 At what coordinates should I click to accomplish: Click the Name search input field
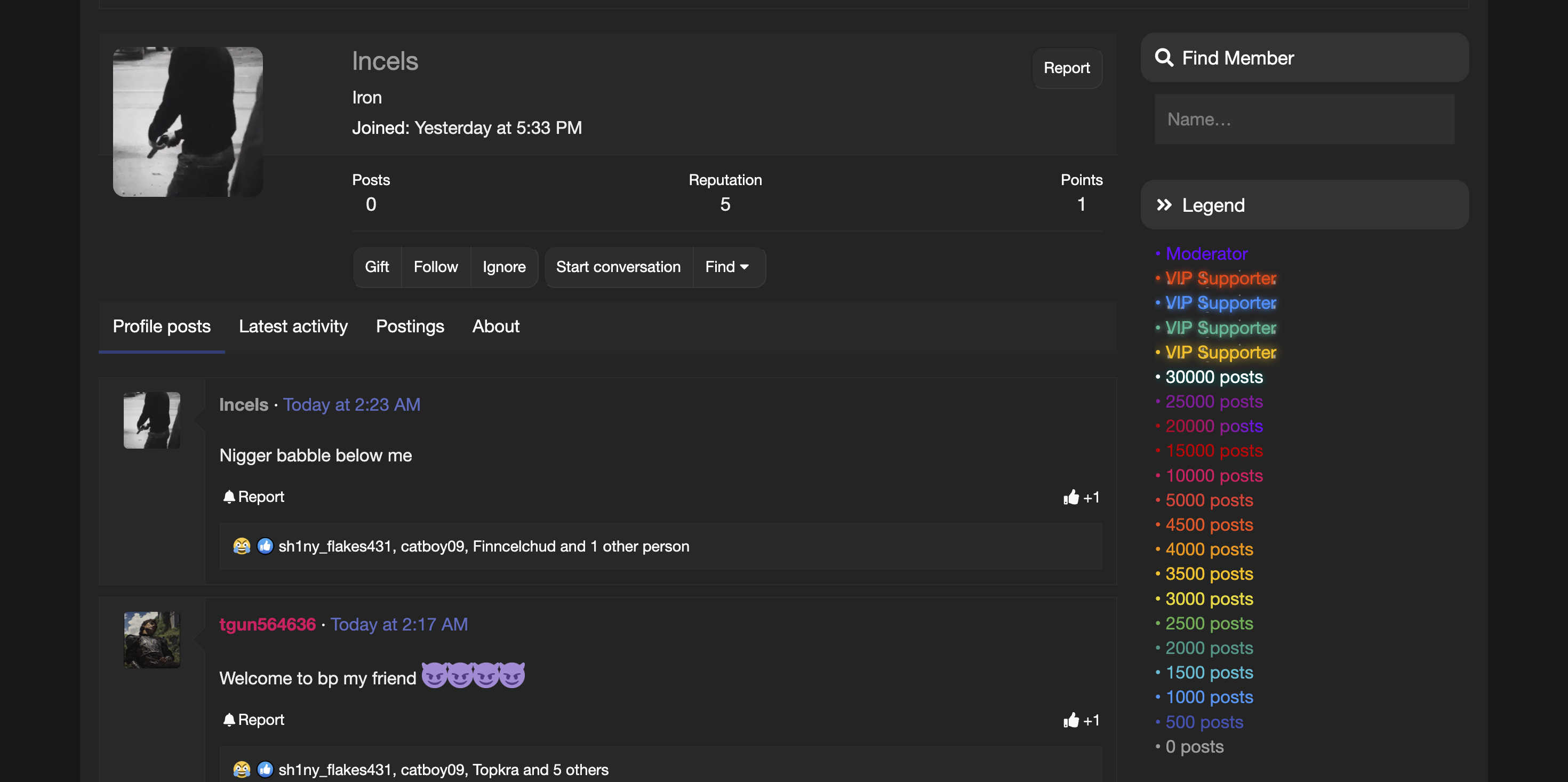(1304, 119)
